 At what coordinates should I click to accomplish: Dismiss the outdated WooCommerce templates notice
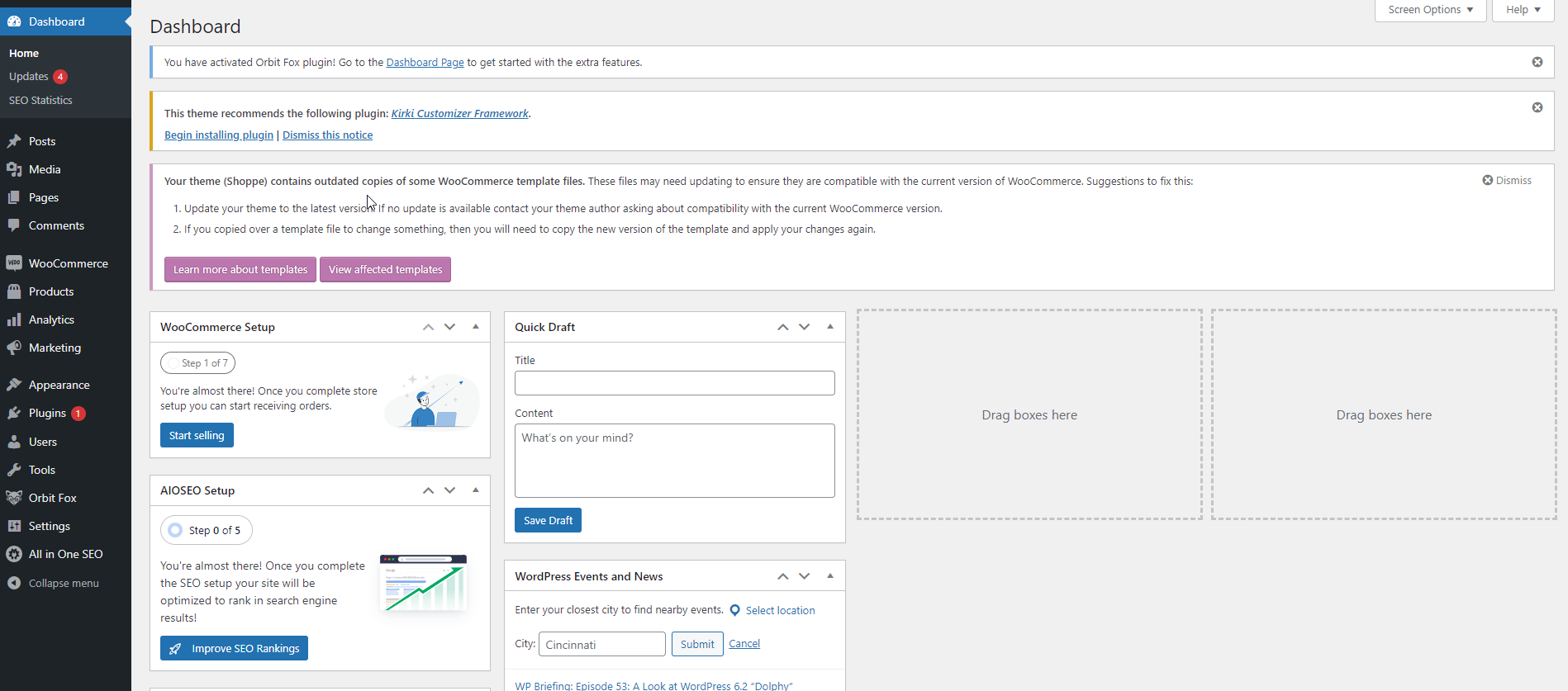pos(1507,180)
